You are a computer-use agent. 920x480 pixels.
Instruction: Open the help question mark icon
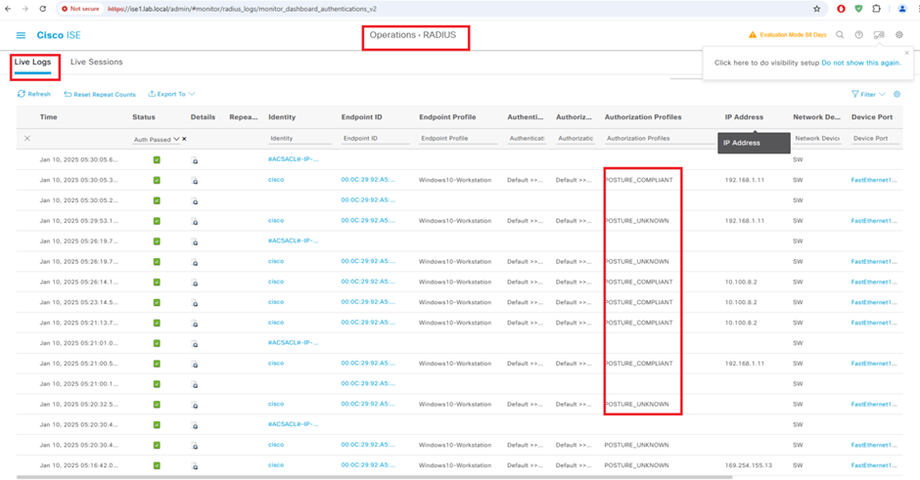(859, 35)
